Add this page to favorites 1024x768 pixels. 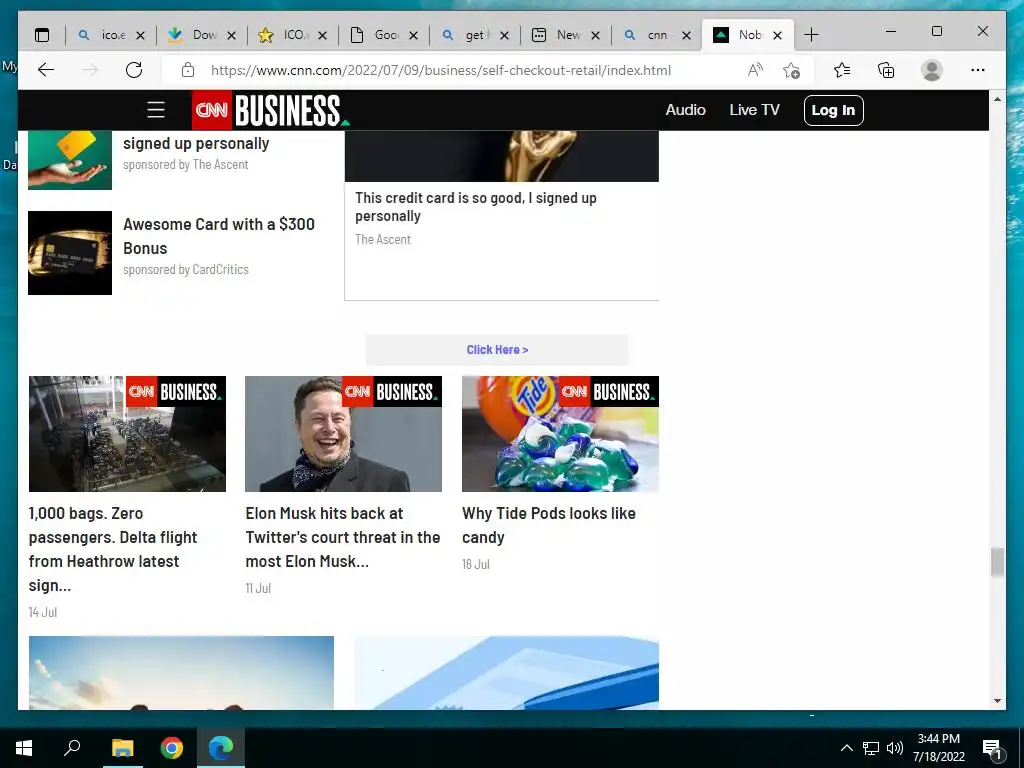(x=792, y=70)
